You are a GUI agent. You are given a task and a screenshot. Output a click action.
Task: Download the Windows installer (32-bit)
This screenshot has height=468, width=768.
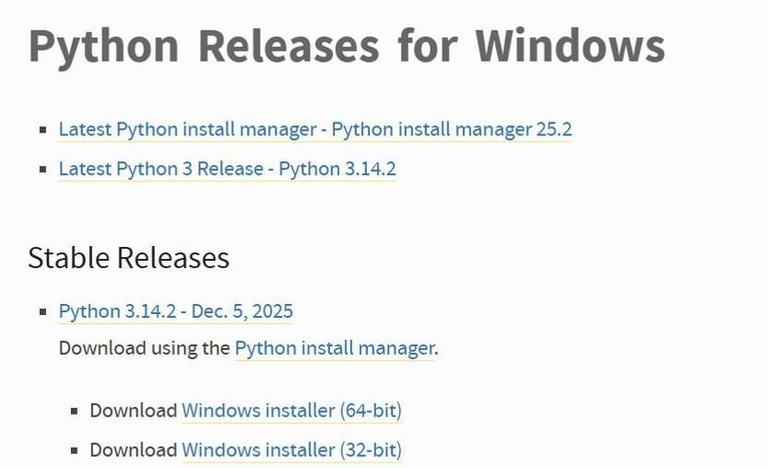291,449
